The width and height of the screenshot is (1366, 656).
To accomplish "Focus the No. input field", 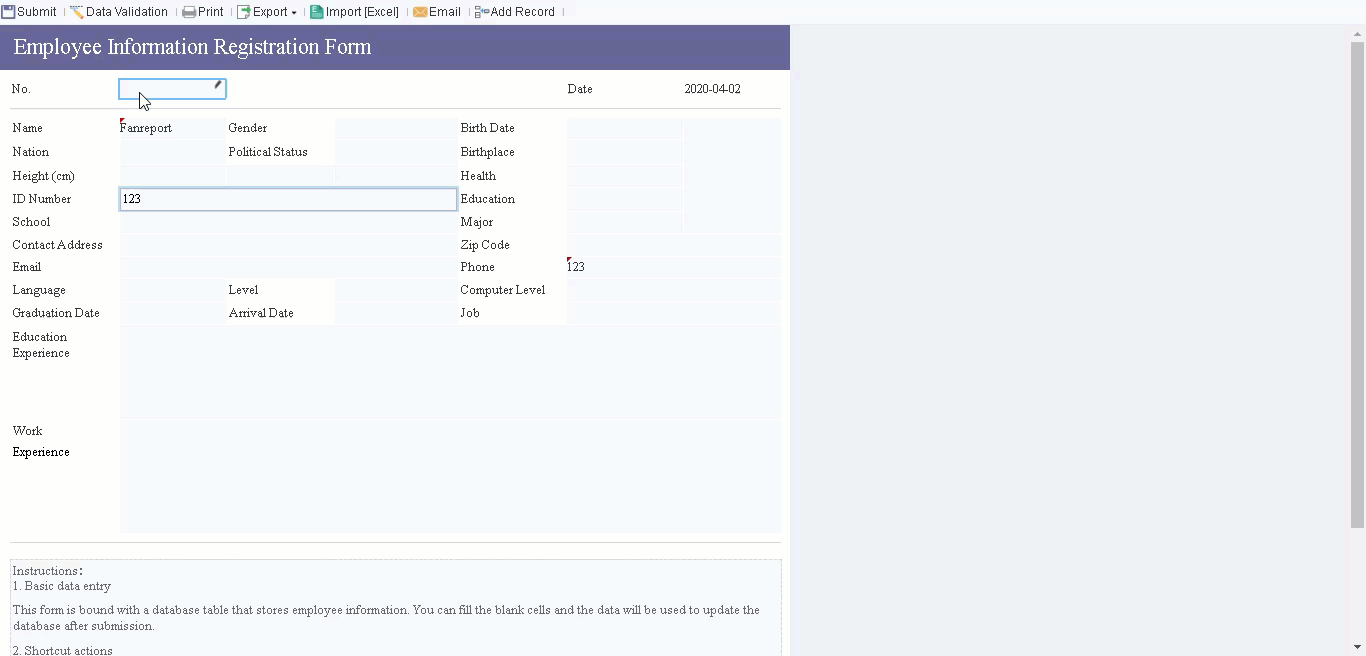I will pos(172,89).
